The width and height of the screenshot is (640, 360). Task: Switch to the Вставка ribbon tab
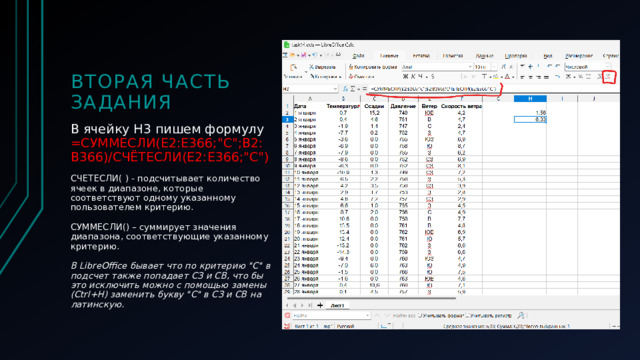coord(421,56)
